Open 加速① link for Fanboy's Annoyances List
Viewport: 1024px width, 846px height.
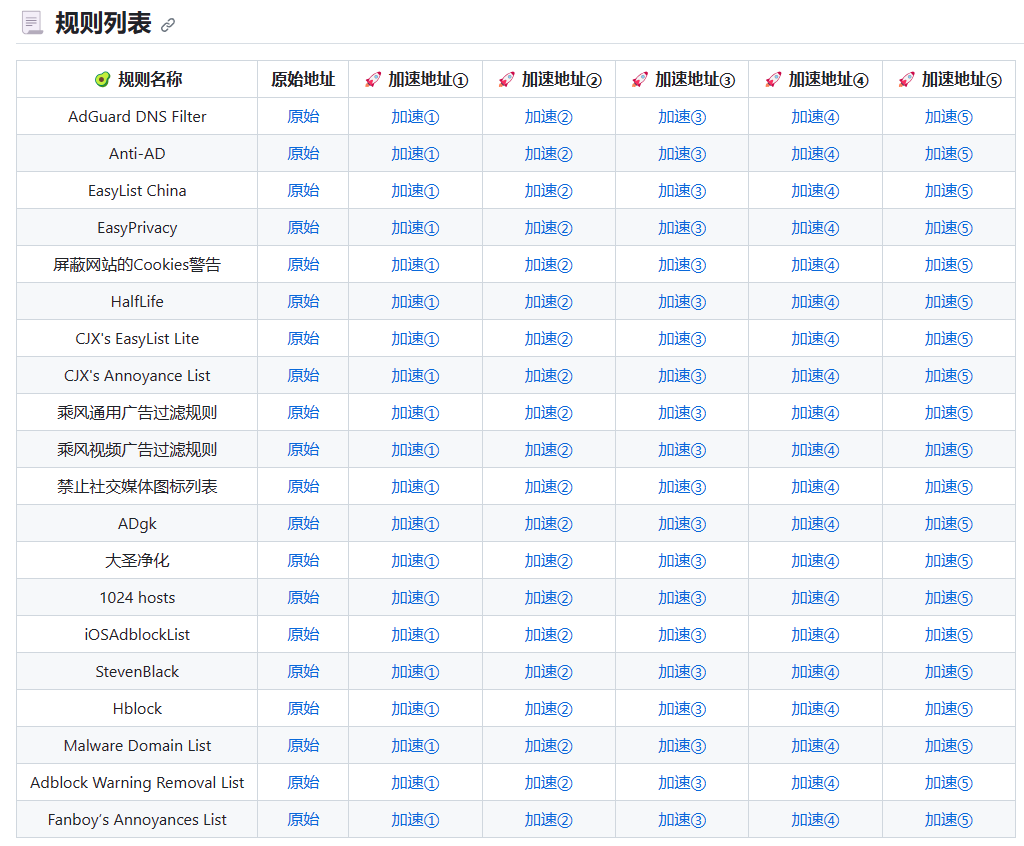[x=415, y=819]
